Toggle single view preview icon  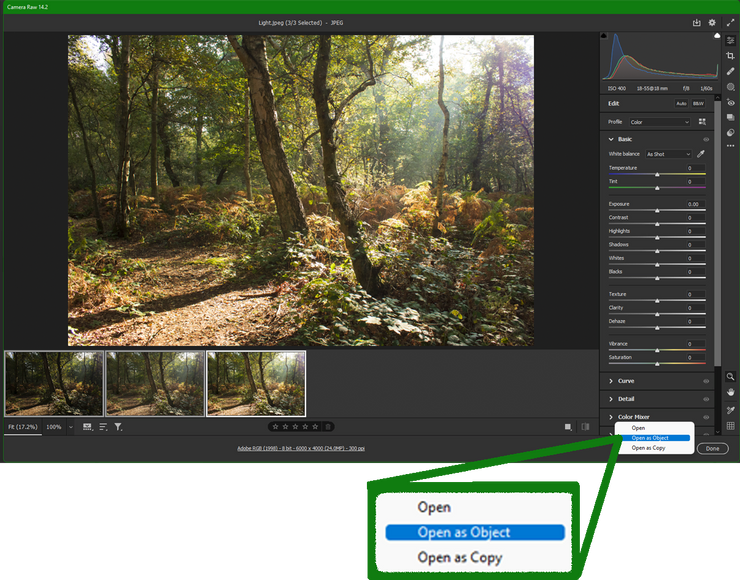568,427
